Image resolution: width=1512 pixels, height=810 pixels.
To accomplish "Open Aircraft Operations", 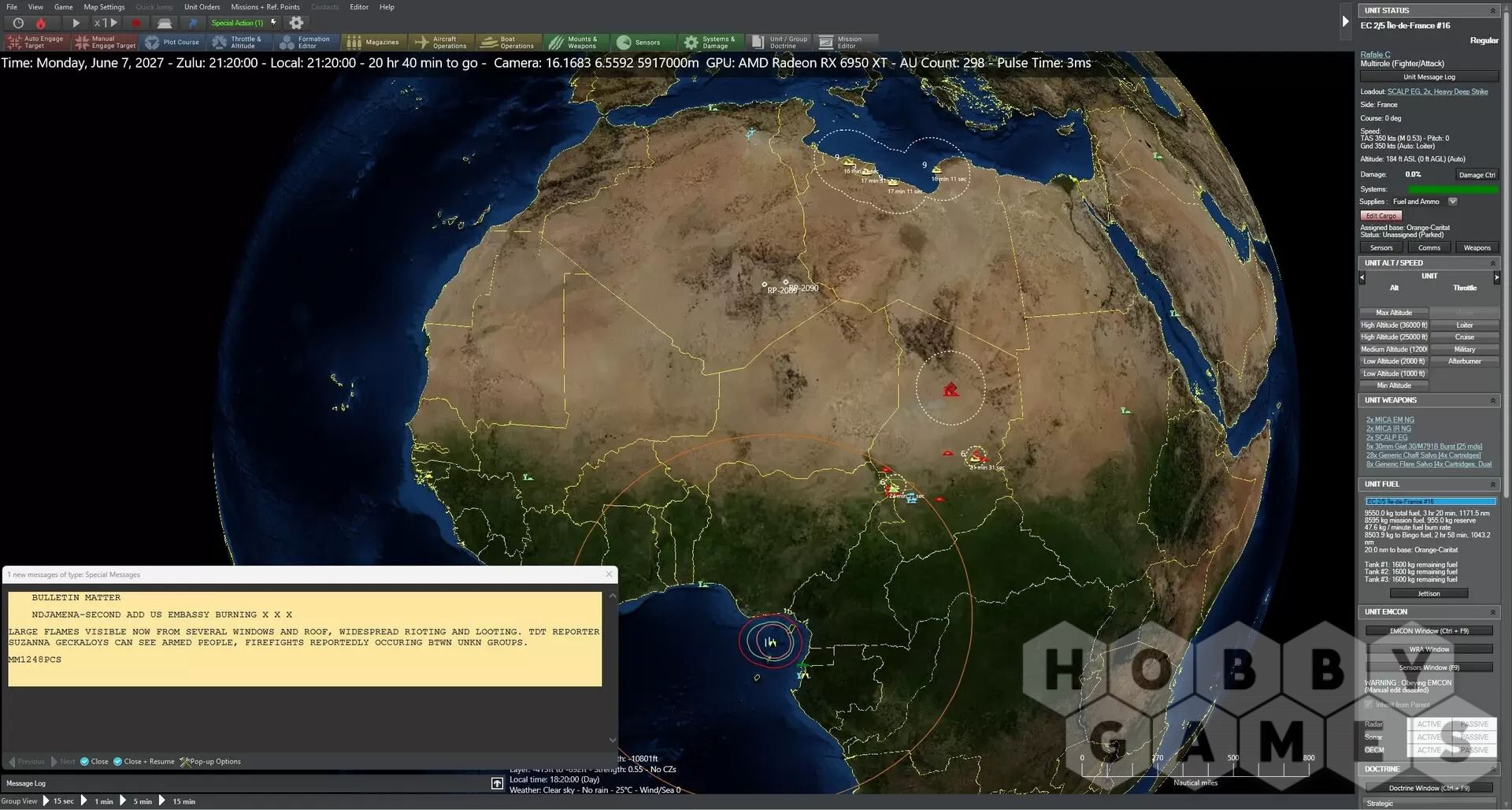I will 443,42.
